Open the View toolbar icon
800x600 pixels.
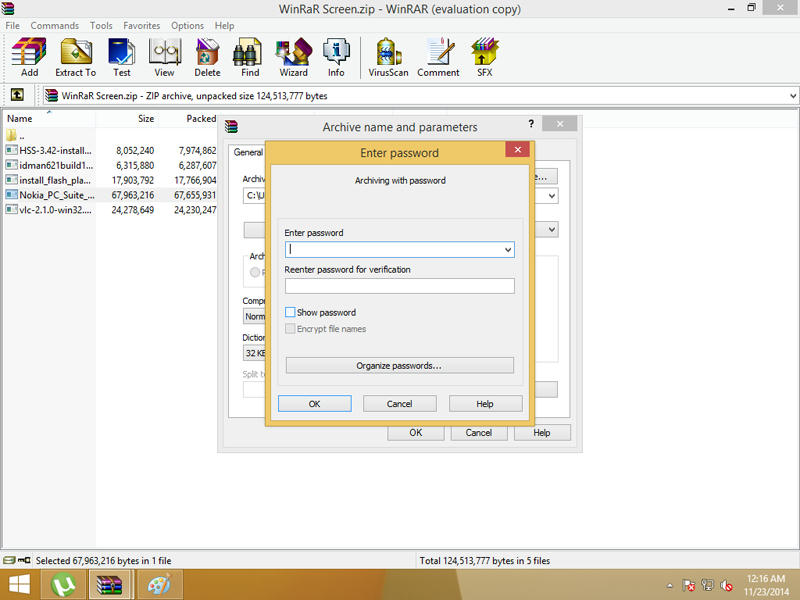[x=164, y=57]
